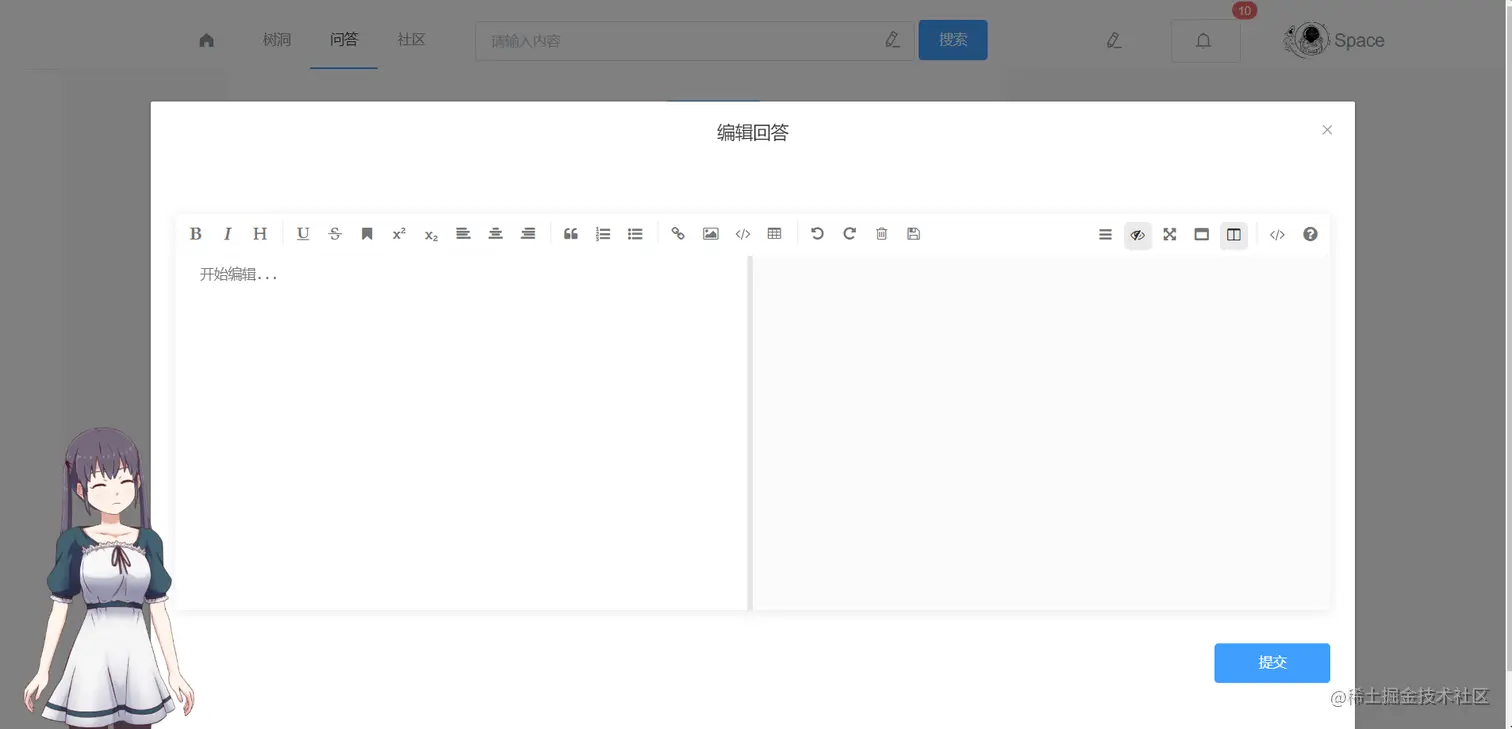1512x729 pixels.
Task: Center align the text
Action: [x=495, y=234]
